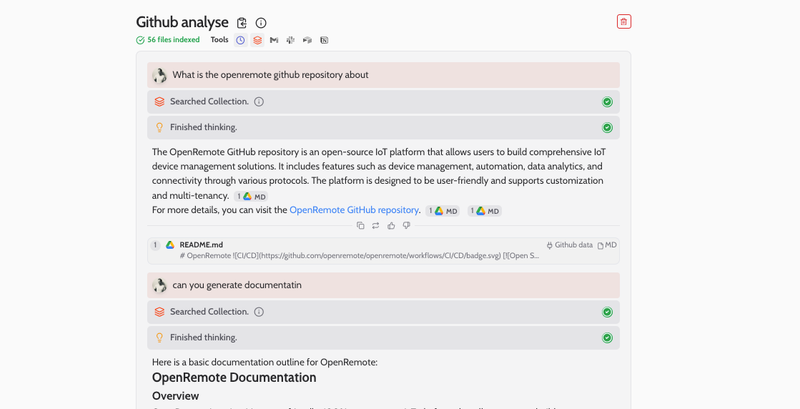Copy the first answer with the copy icon
Image resolution: width=800 pixels, height=409 pixels.
(x=361, y=225)
